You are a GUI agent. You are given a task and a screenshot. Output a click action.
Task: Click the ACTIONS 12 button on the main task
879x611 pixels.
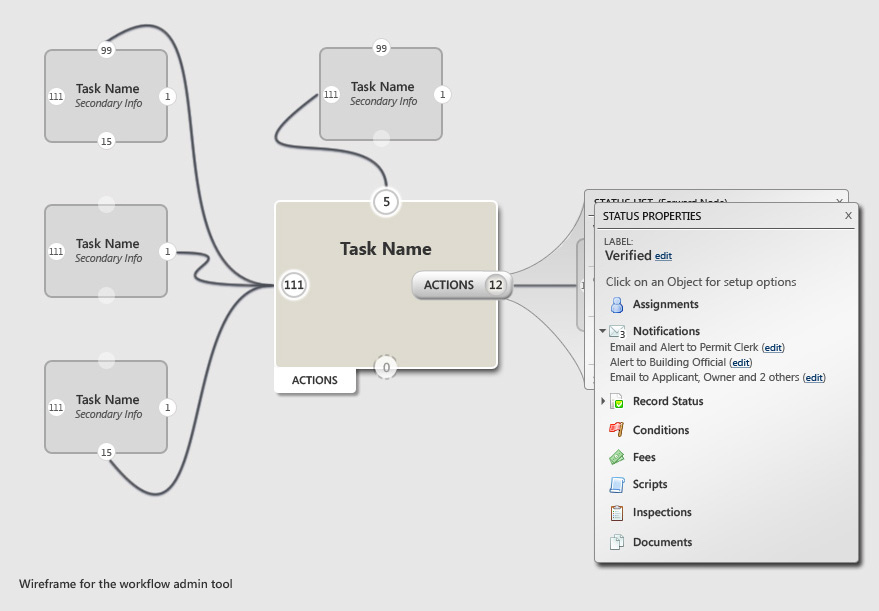[462, 285]
